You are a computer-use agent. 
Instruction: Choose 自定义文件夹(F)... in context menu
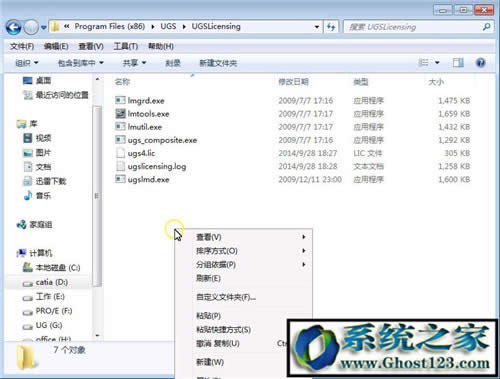[243, 297]
